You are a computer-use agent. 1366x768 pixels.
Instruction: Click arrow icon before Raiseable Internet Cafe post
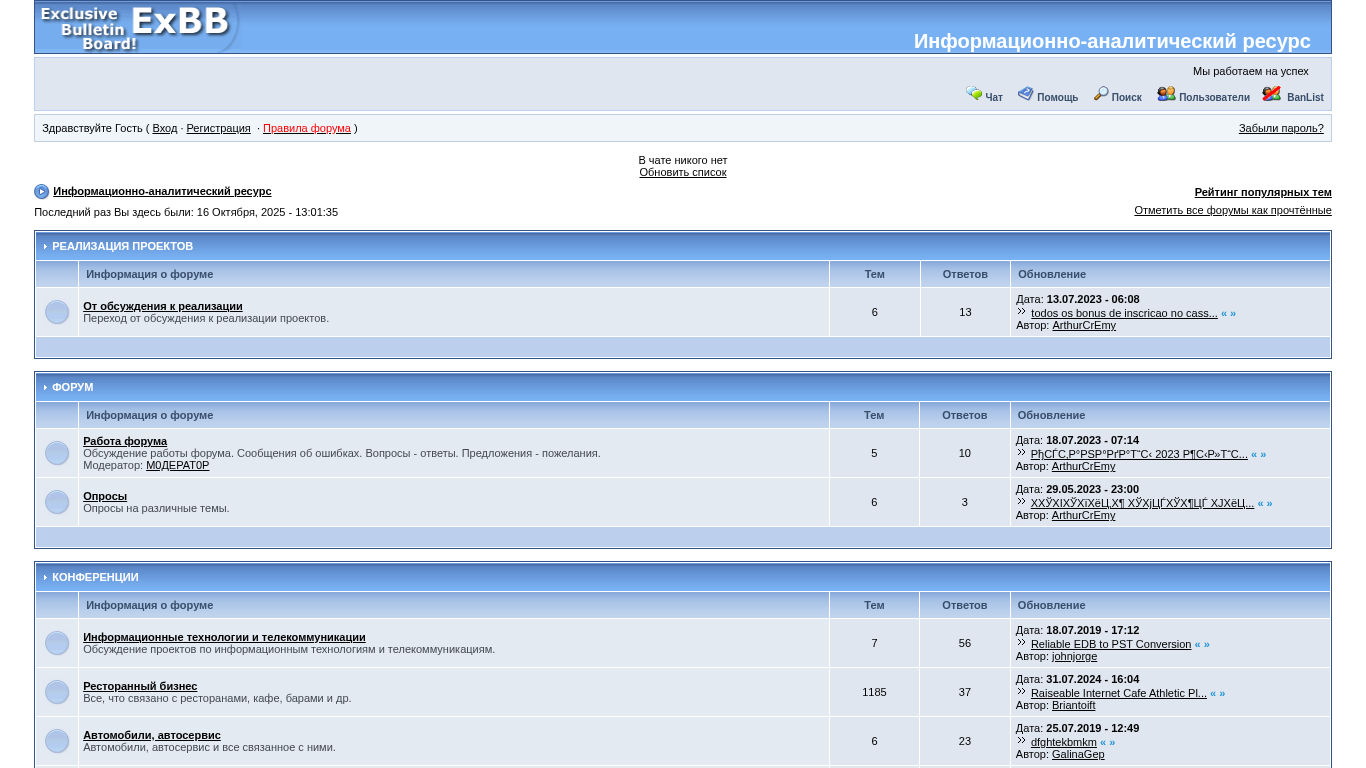coord(1022,692)
